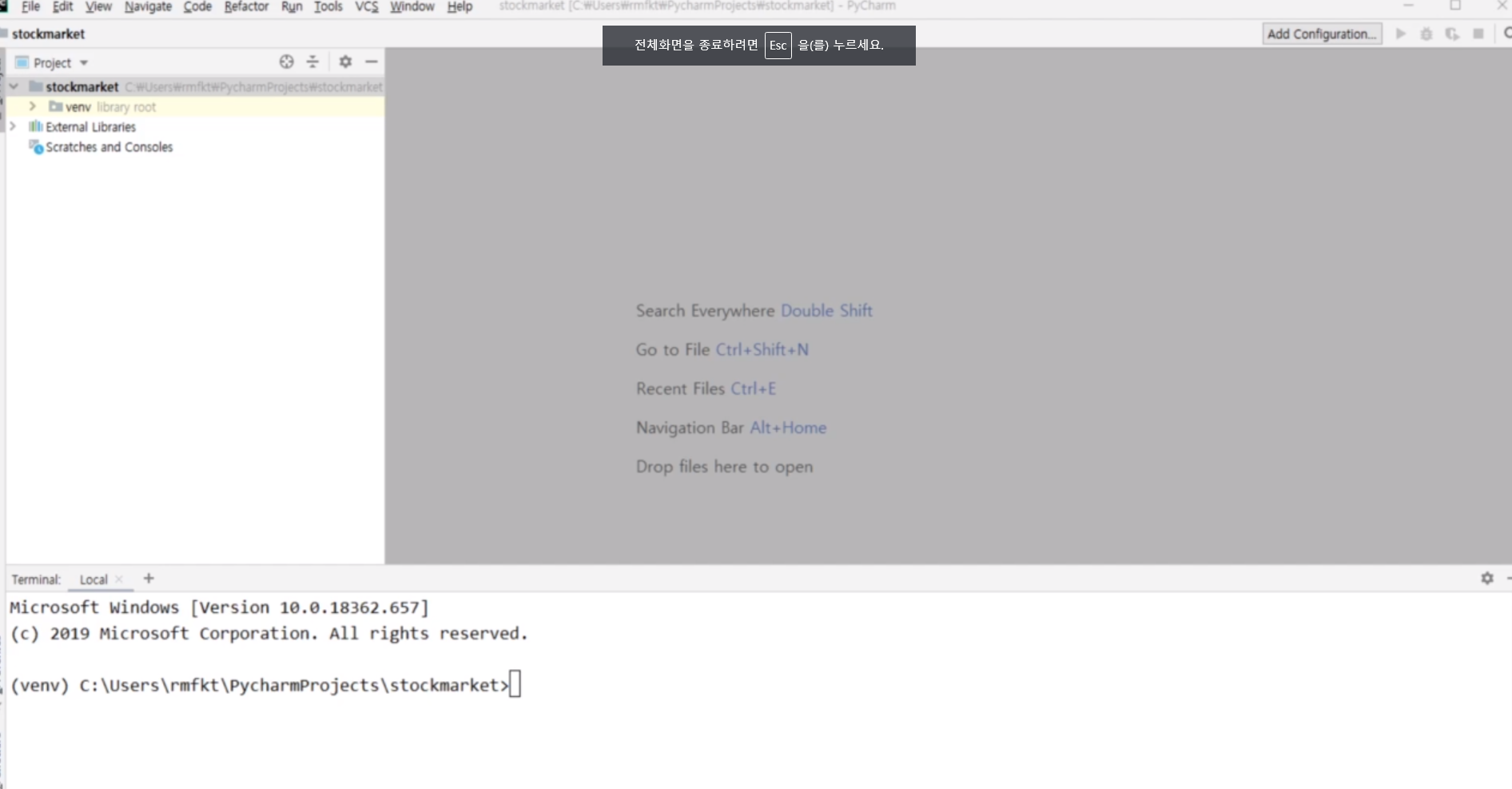This screenshot has width=1512, height=789.
Task: Click the Search Everywhere magnifier icon
Action: coord(1506,34)
